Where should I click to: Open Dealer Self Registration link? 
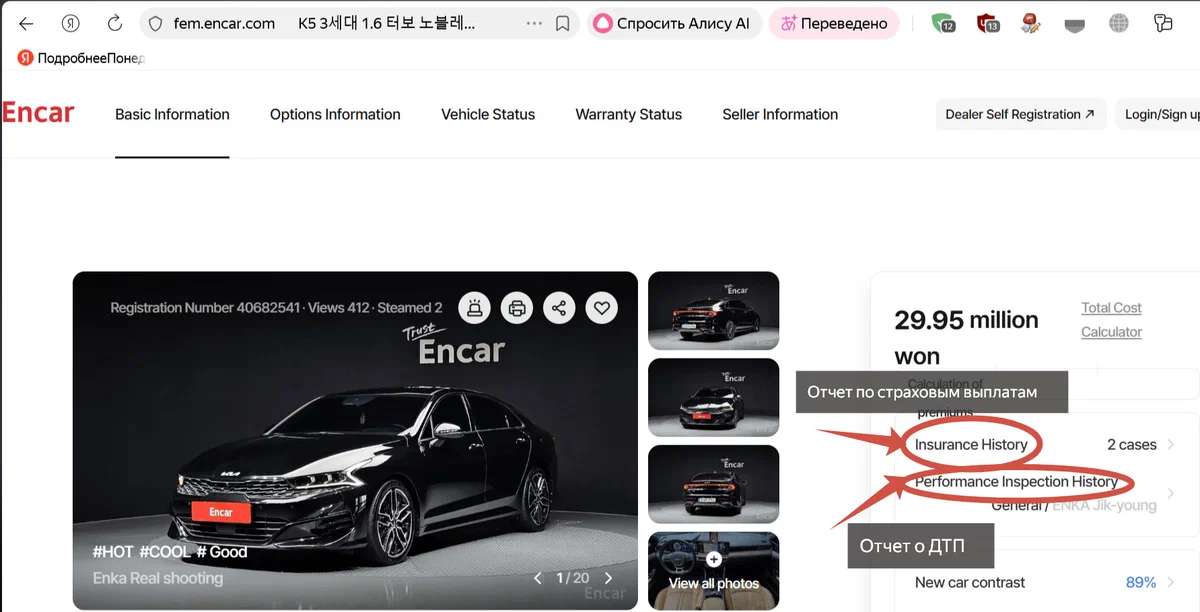click(1020, 114)
